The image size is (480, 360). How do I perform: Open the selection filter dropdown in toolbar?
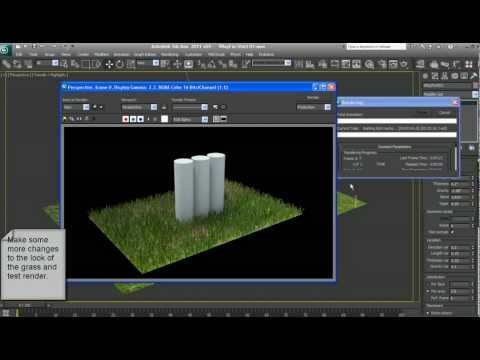47,63
